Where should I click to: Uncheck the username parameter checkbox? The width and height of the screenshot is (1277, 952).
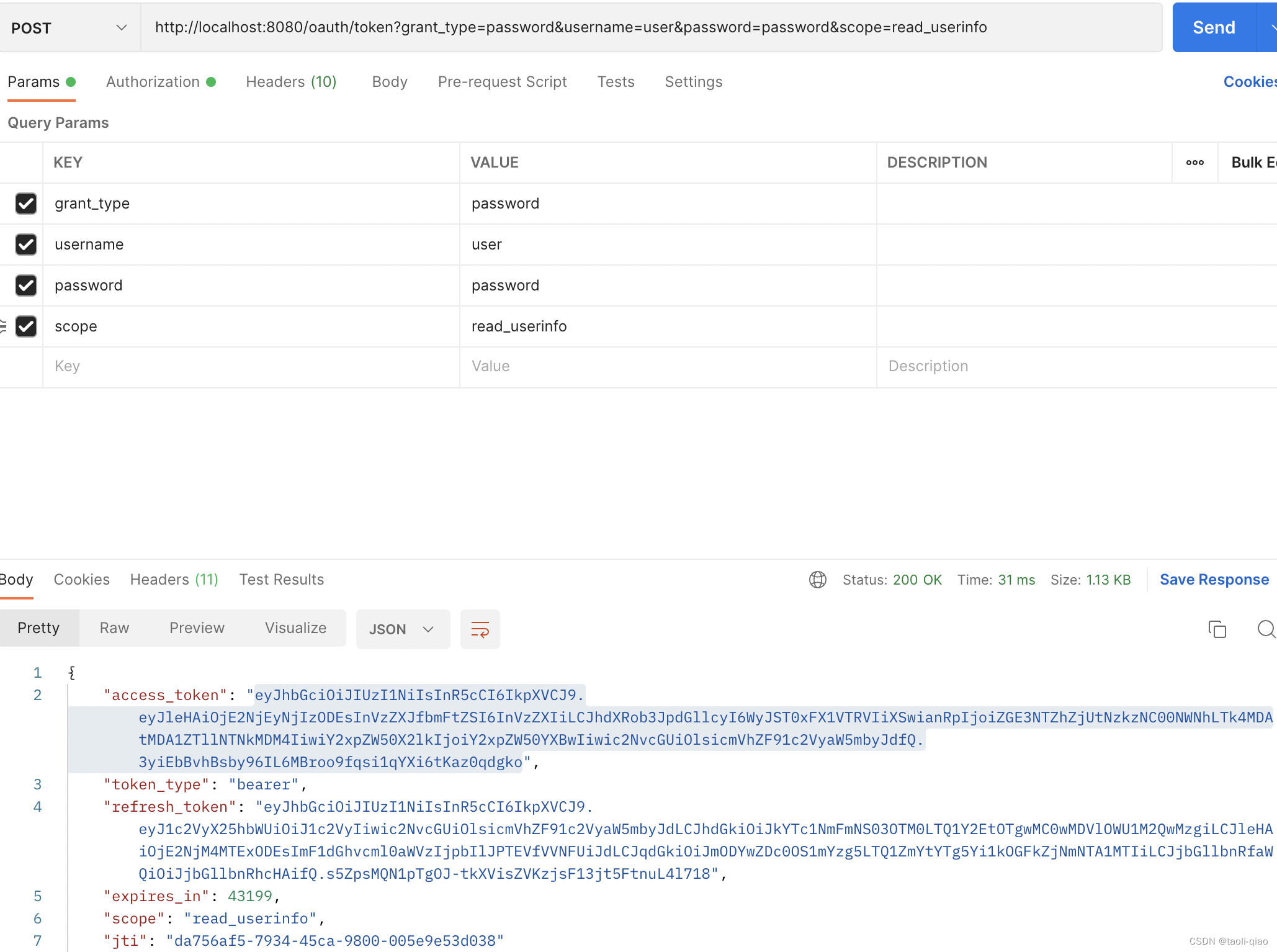(x=26, y=245)
